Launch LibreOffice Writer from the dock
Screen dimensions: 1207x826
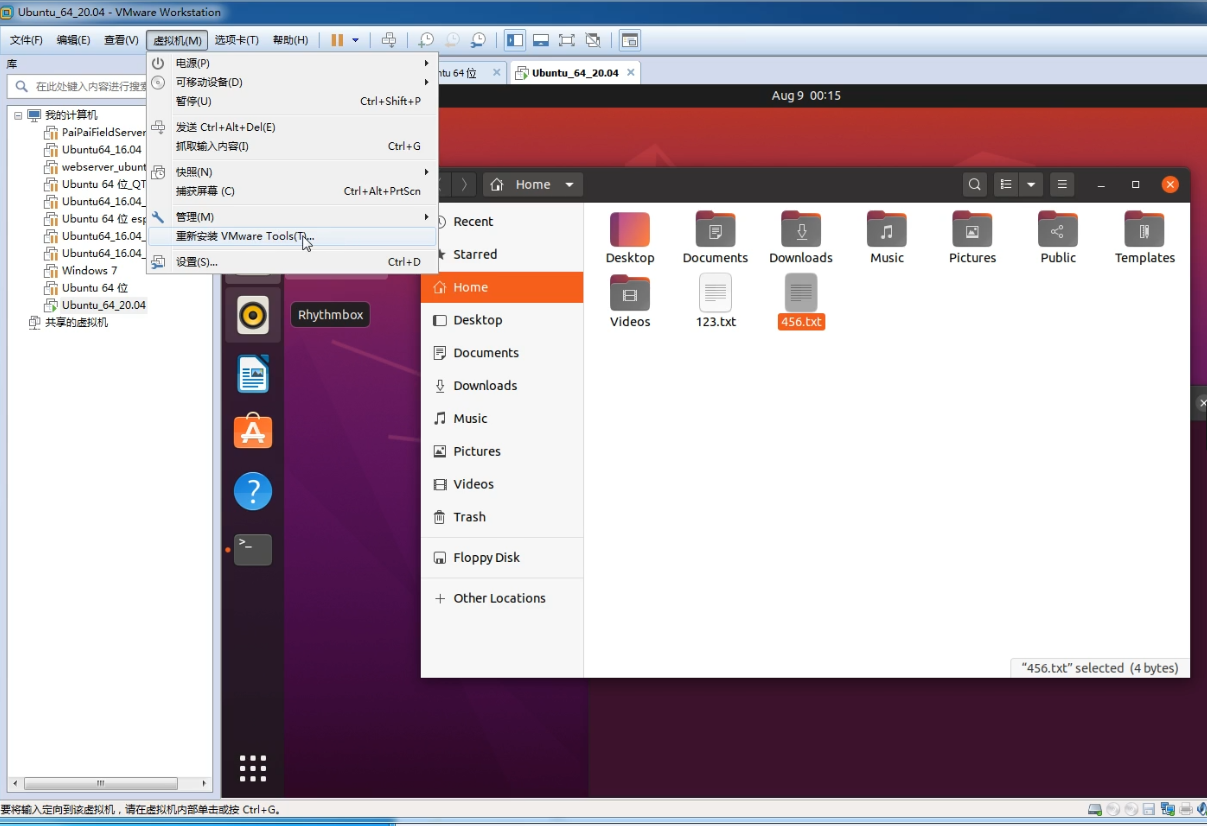coord(253,374)
